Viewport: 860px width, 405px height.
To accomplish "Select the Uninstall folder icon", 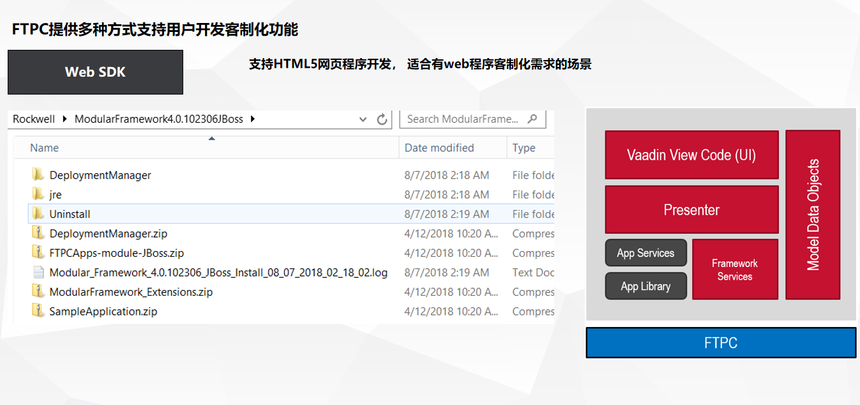I will coord(38,214).
